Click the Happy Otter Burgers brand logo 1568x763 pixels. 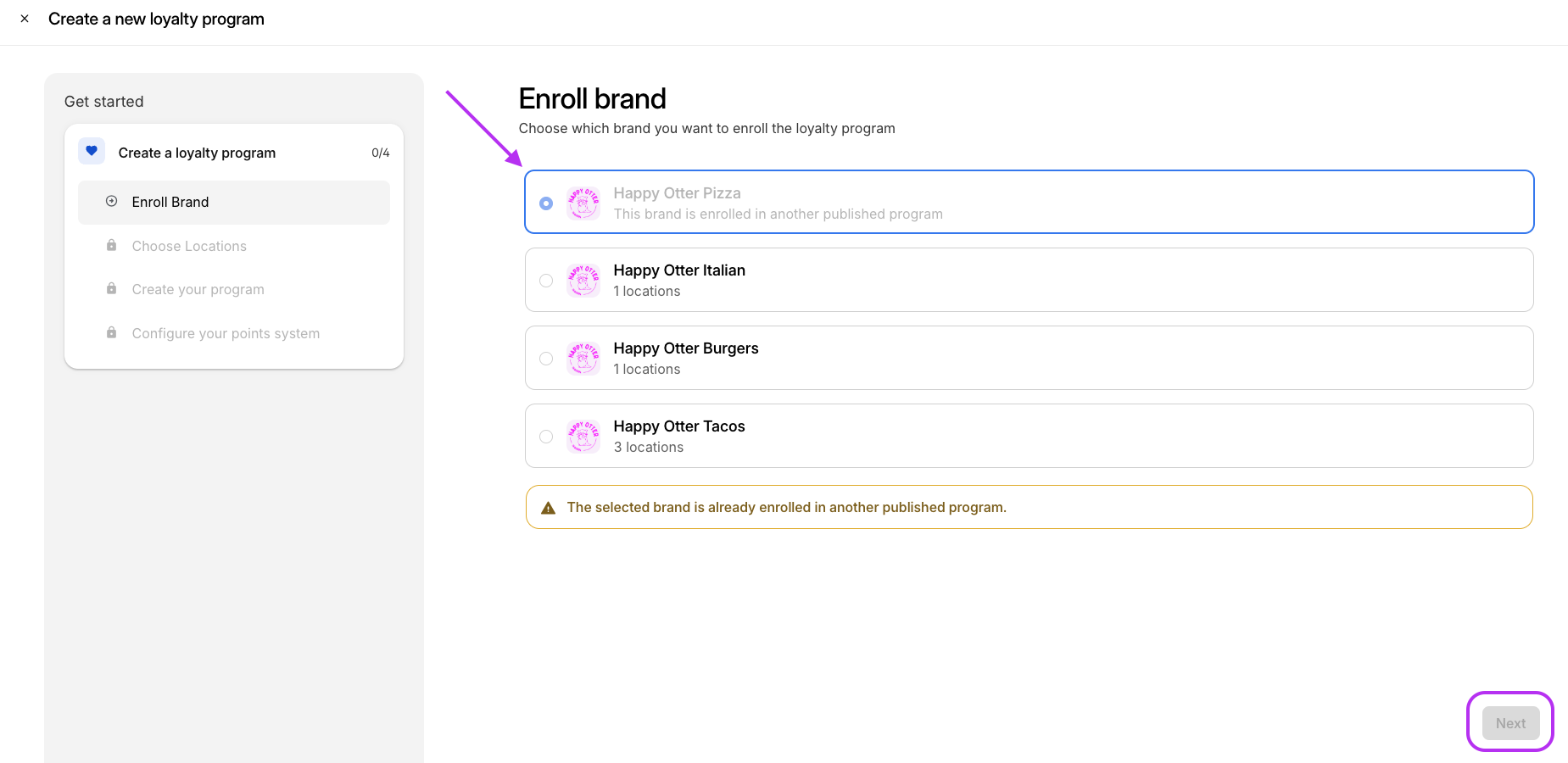click(x=583, y=359)
